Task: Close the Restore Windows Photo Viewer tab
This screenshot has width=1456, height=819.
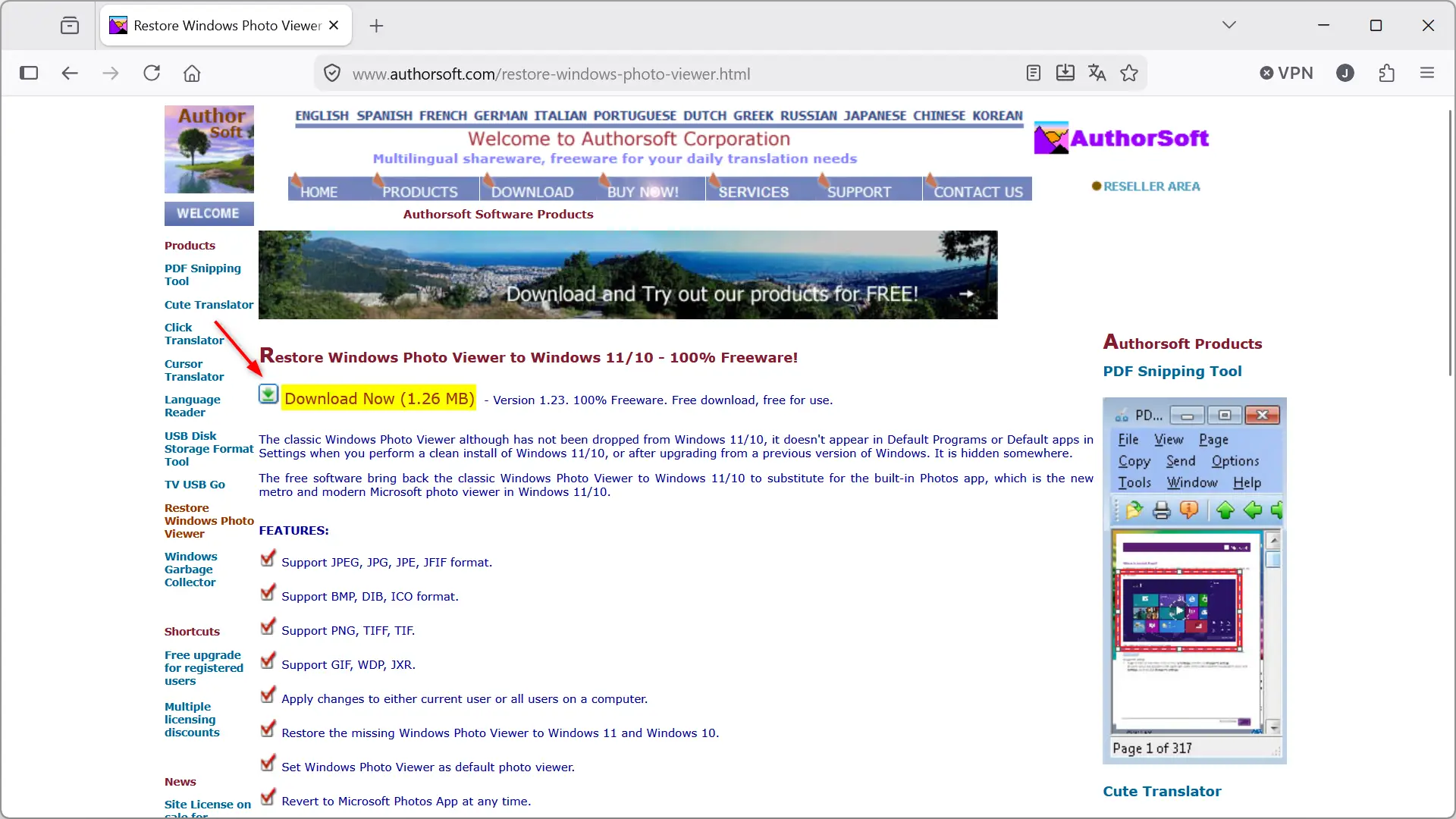Action: [334, 25]
